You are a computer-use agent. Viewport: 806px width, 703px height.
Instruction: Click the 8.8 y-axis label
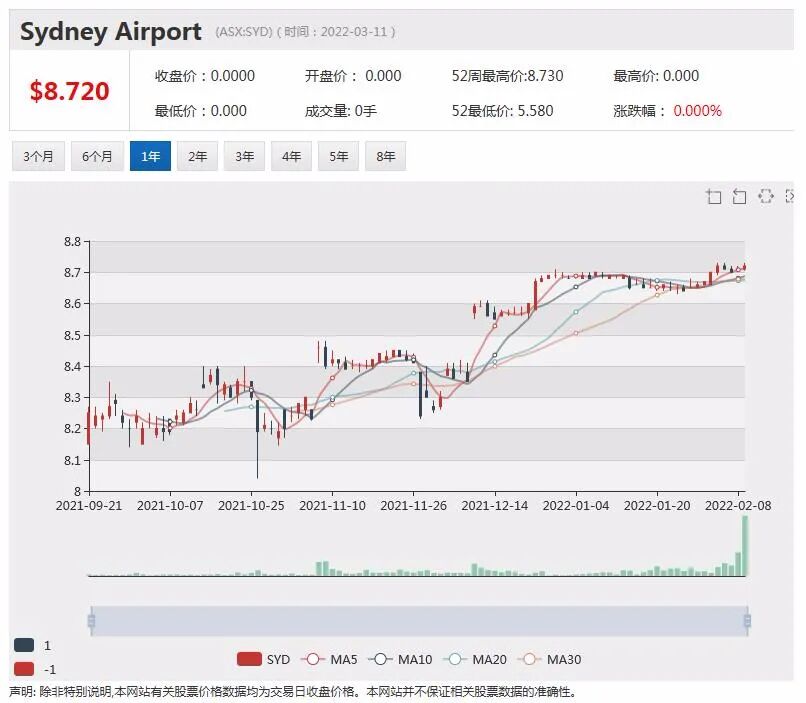pos(72,242)
